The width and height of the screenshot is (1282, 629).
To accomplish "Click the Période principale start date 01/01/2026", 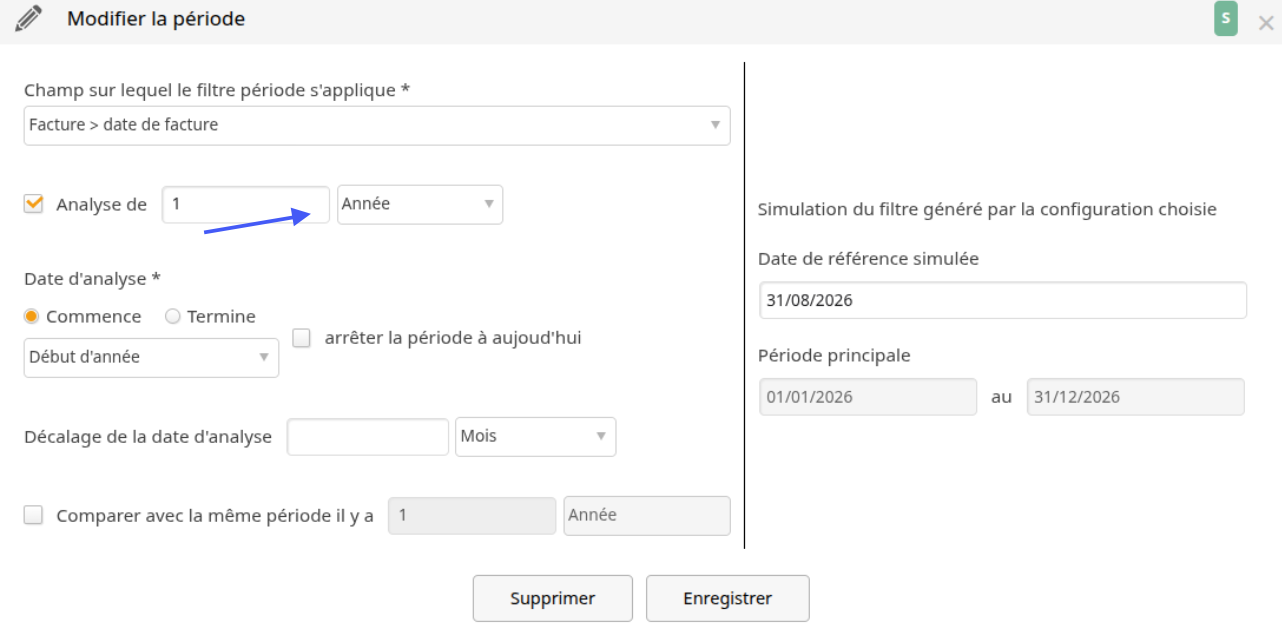I will pos(868,396).
